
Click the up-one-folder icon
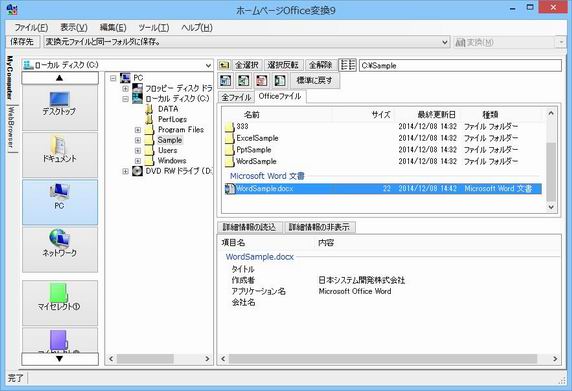224,65
